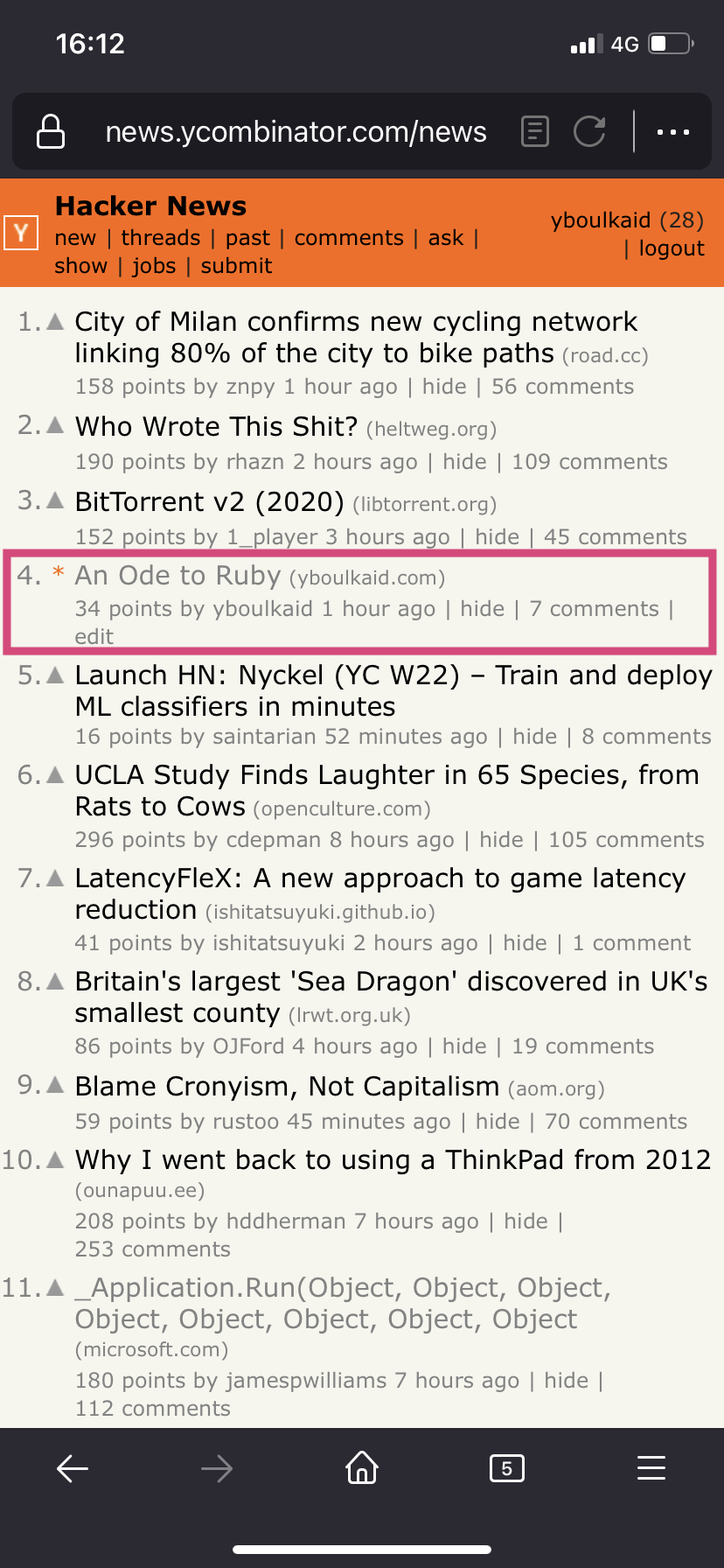The height and width of the screenshot is (1568, 724).
Task: Open reader mode icon in address bar
Action: point(534,132)
